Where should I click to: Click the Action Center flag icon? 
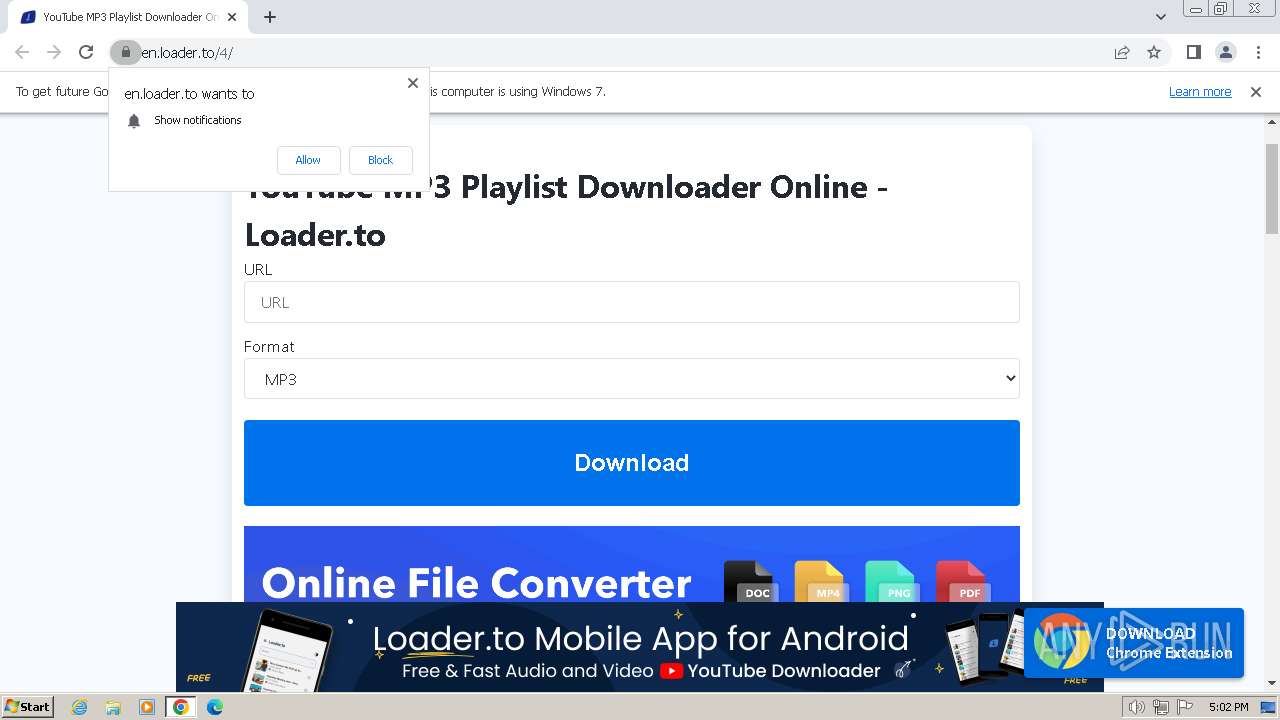coord(1184,707)
